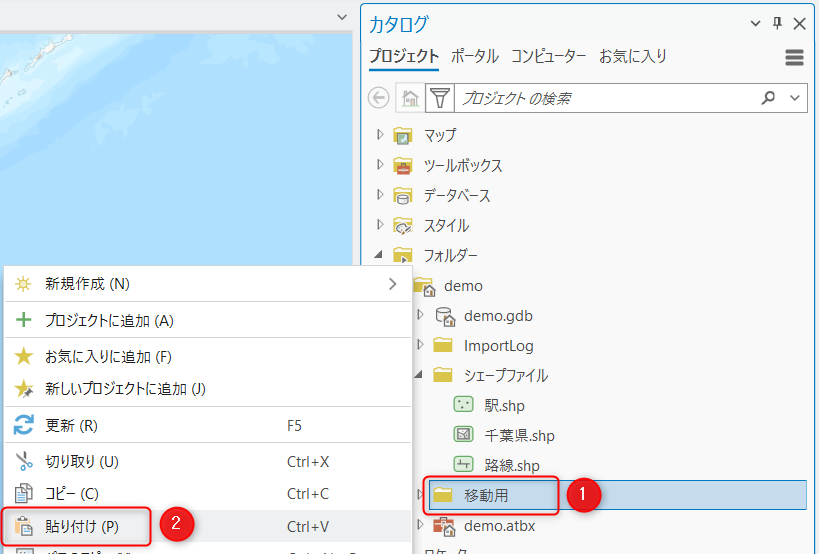Switch to the ポータル tab
This screenshot has width=819, height=554.
[x=474, y=56]
